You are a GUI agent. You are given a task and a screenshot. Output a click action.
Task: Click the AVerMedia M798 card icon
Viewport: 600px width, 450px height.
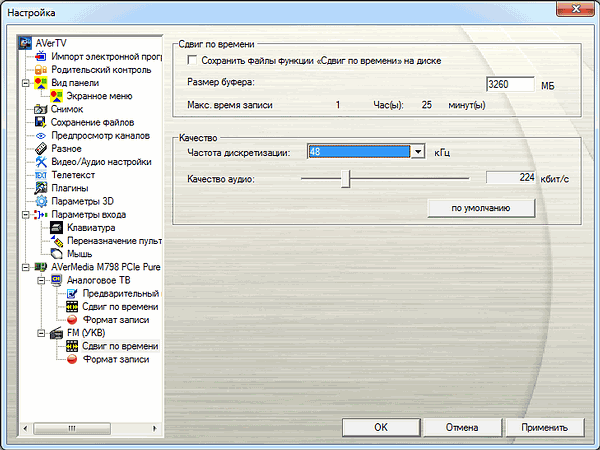tap(41, 267)
